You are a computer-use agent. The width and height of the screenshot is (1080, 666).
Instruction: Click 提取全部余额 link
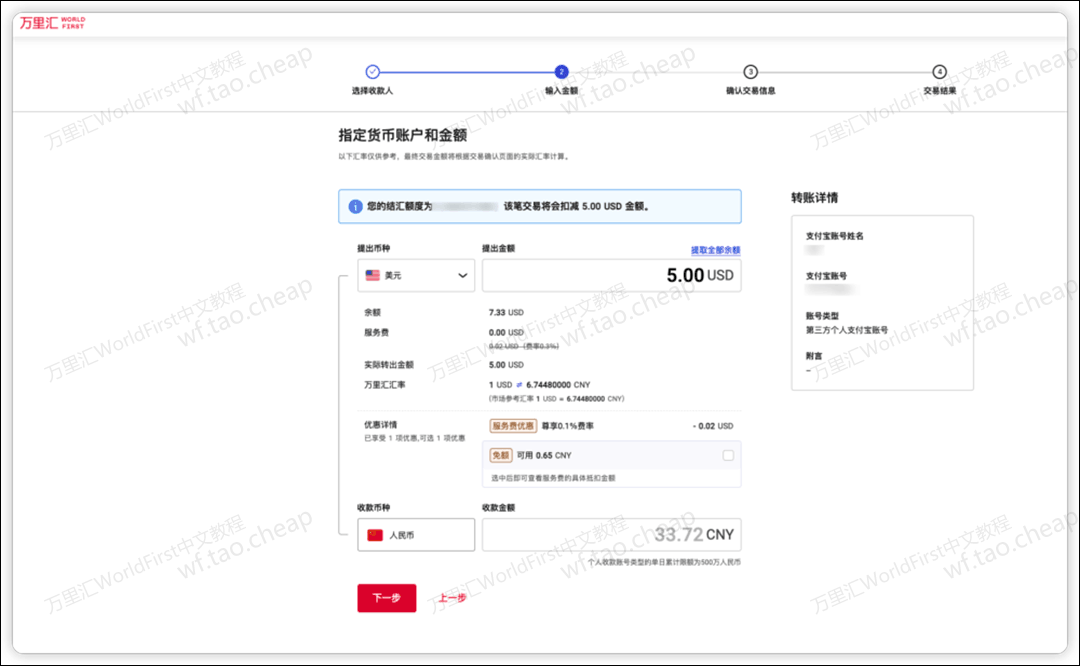(716, 250)
